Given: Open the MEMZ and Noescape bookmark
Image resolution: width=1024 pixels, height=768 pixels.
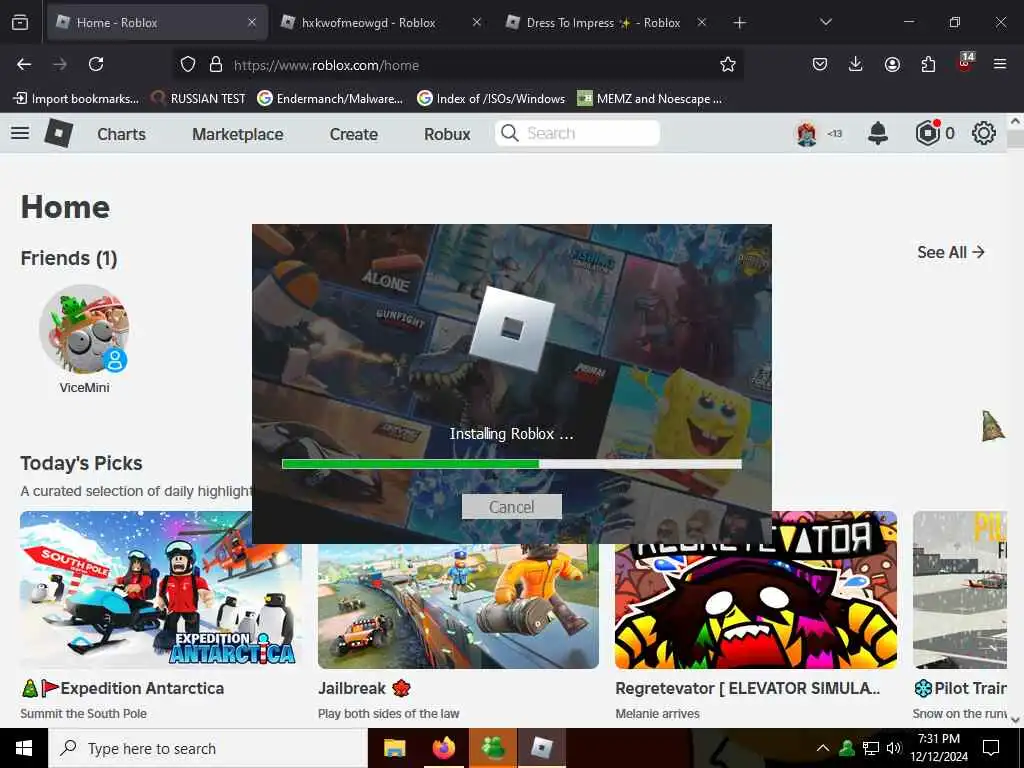Looking at the screenshot, I should [650, 99].
